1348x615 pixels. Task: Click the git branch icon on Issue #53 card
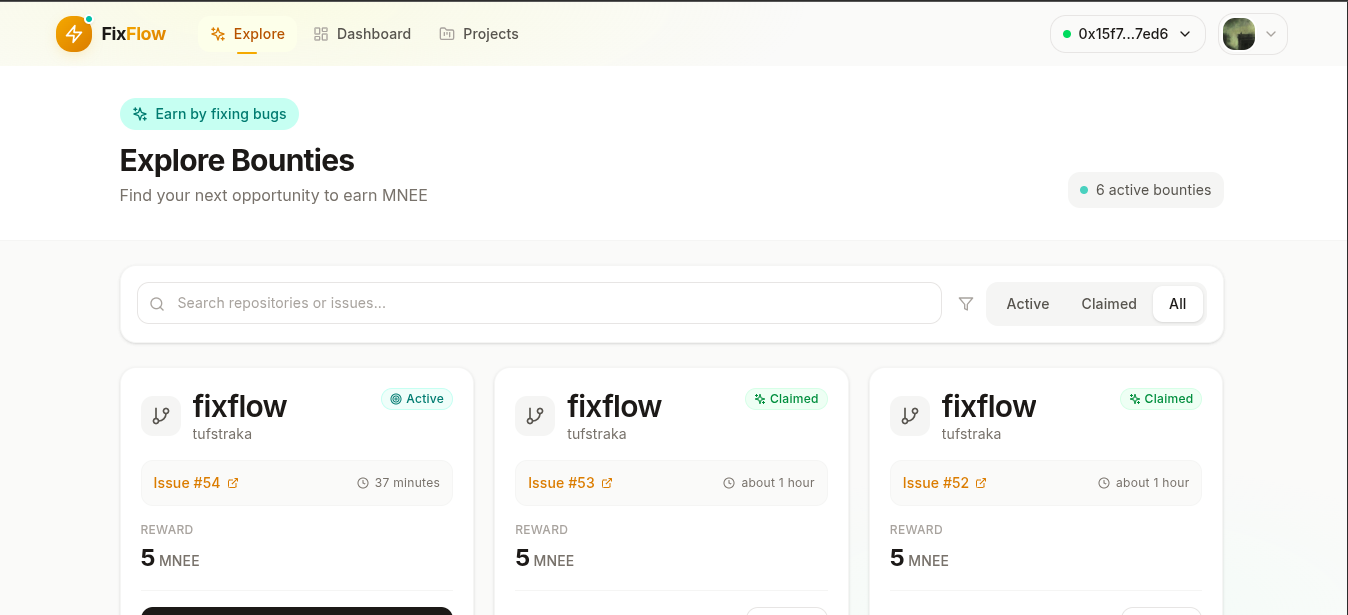pos(535,416)
